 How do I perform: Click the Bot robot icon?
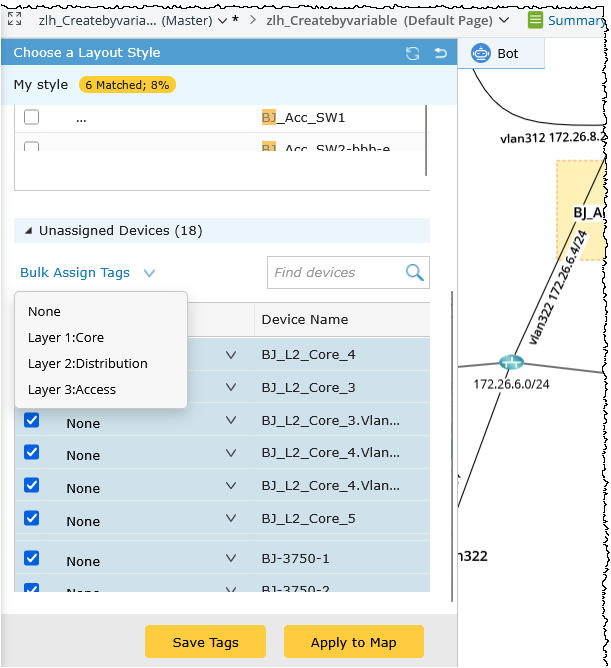point(480,53)
